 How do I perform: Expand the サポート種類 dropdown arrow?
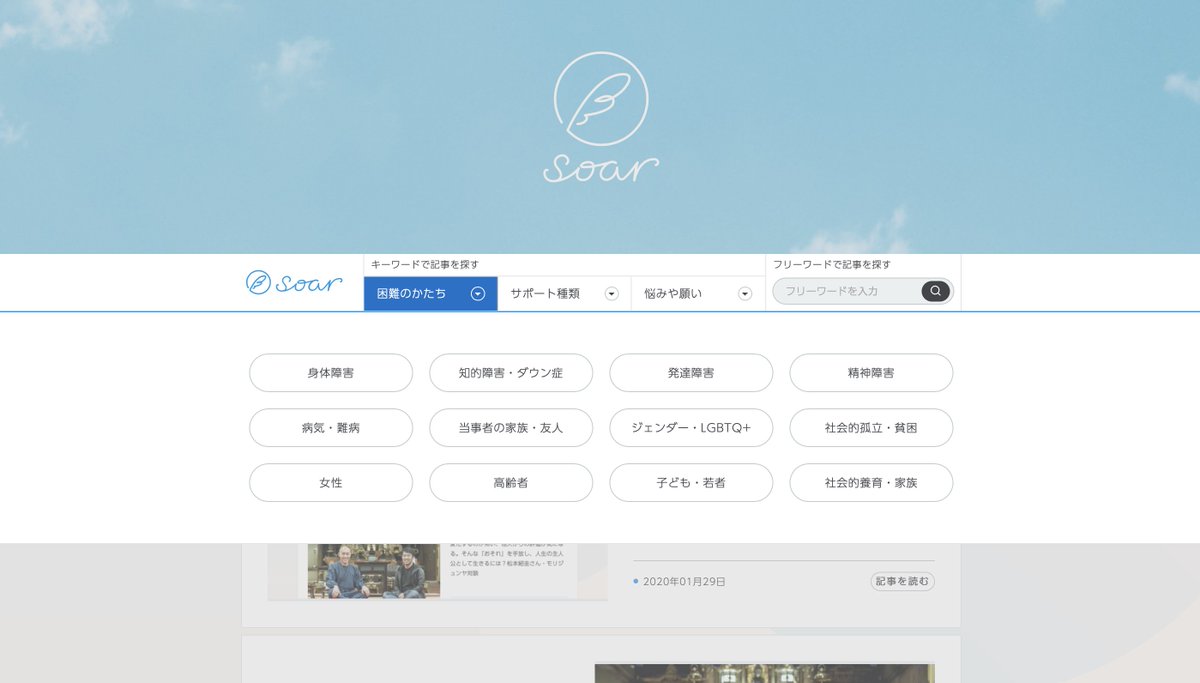point(612,294)
